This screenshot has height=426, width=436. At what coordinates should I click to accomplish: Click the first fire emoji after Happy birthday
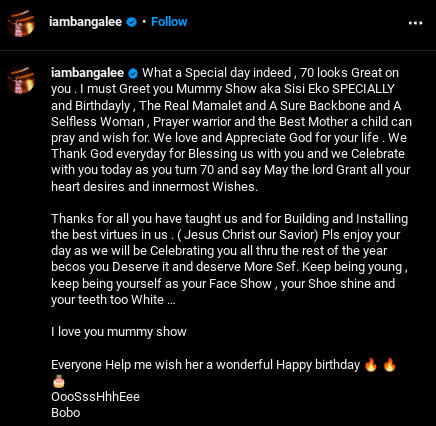click(x=370, y=364)
